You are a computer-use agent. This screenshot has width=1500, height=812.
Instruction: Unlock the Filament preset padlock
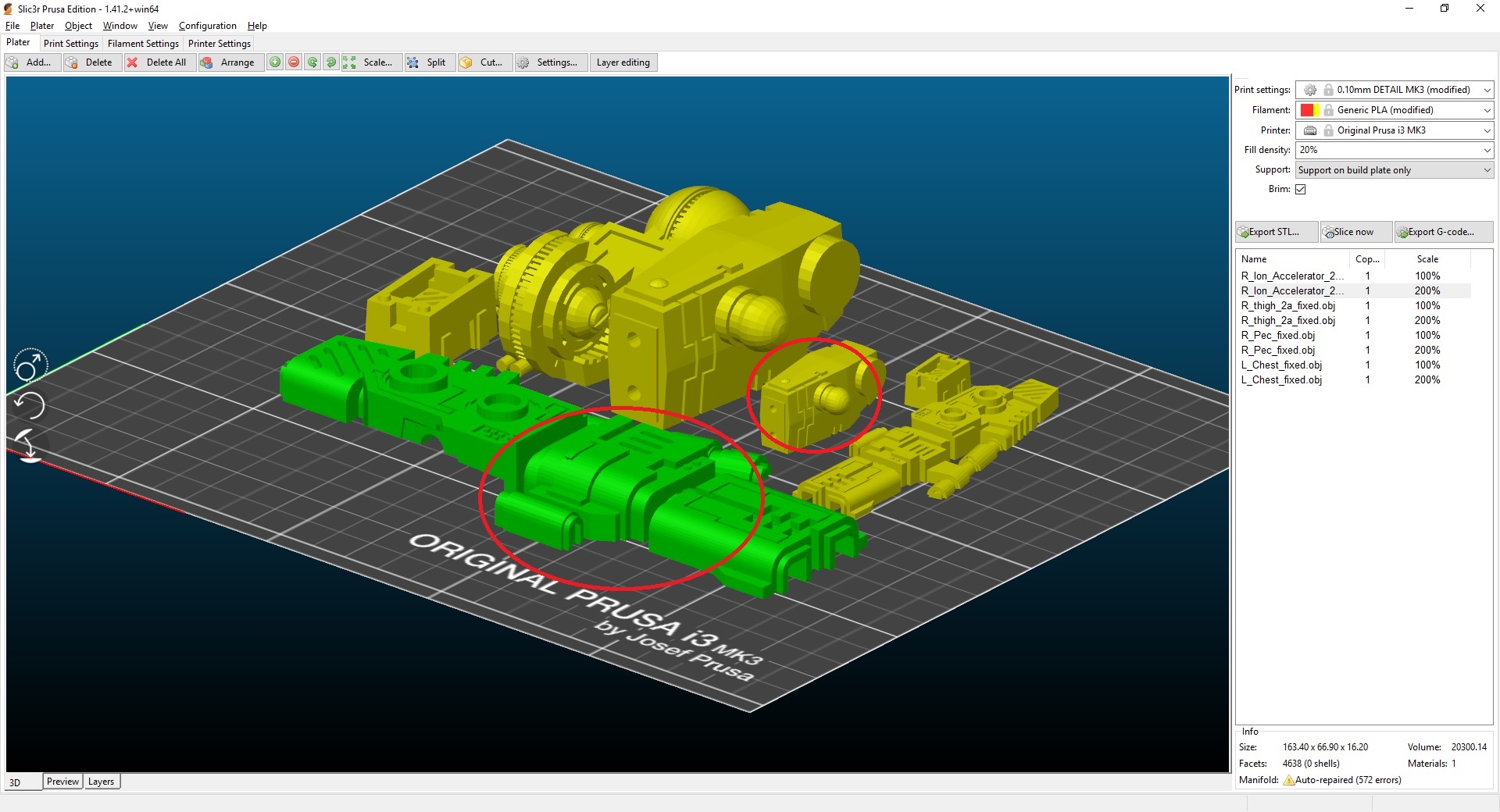coord(1327,110)
